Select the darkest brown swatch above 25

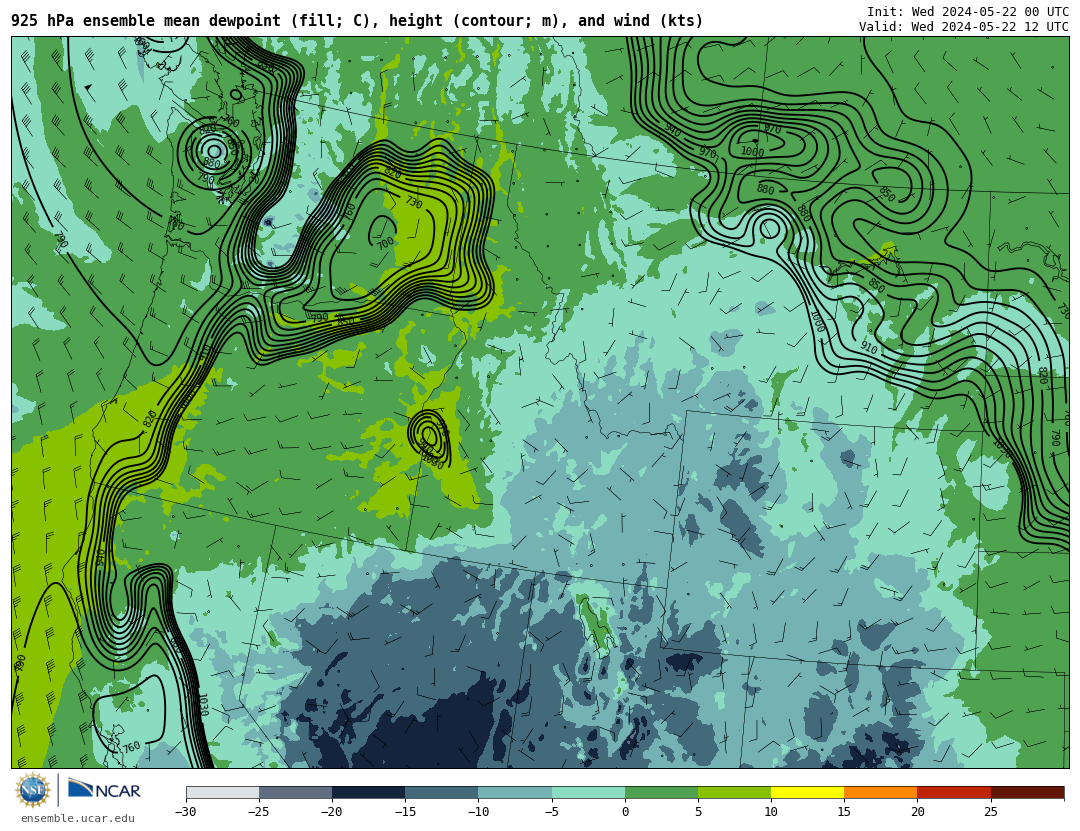tap(1027, 792)
